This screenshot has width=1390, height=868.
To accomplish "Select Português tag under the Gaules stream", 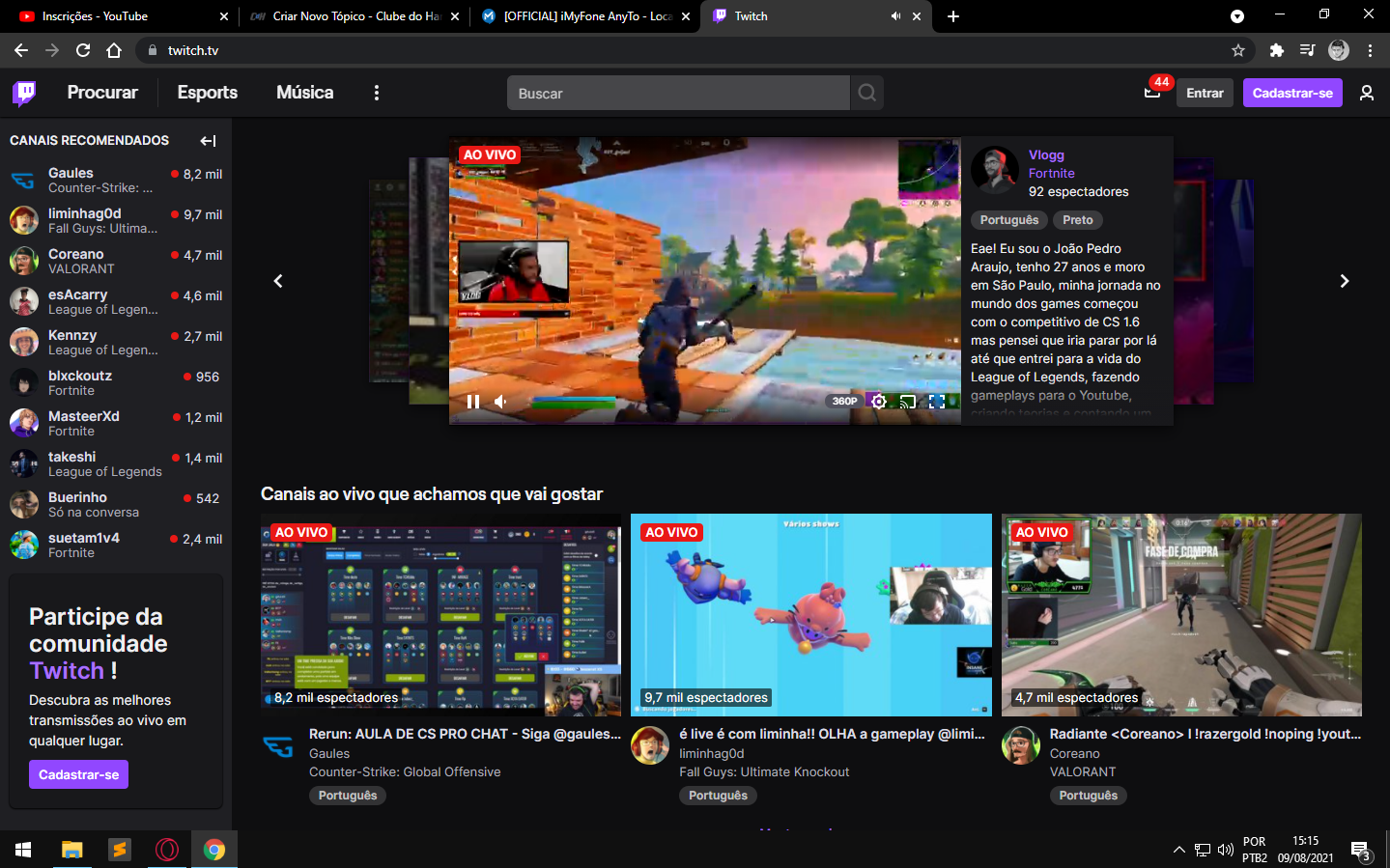I will pos(348,796).
